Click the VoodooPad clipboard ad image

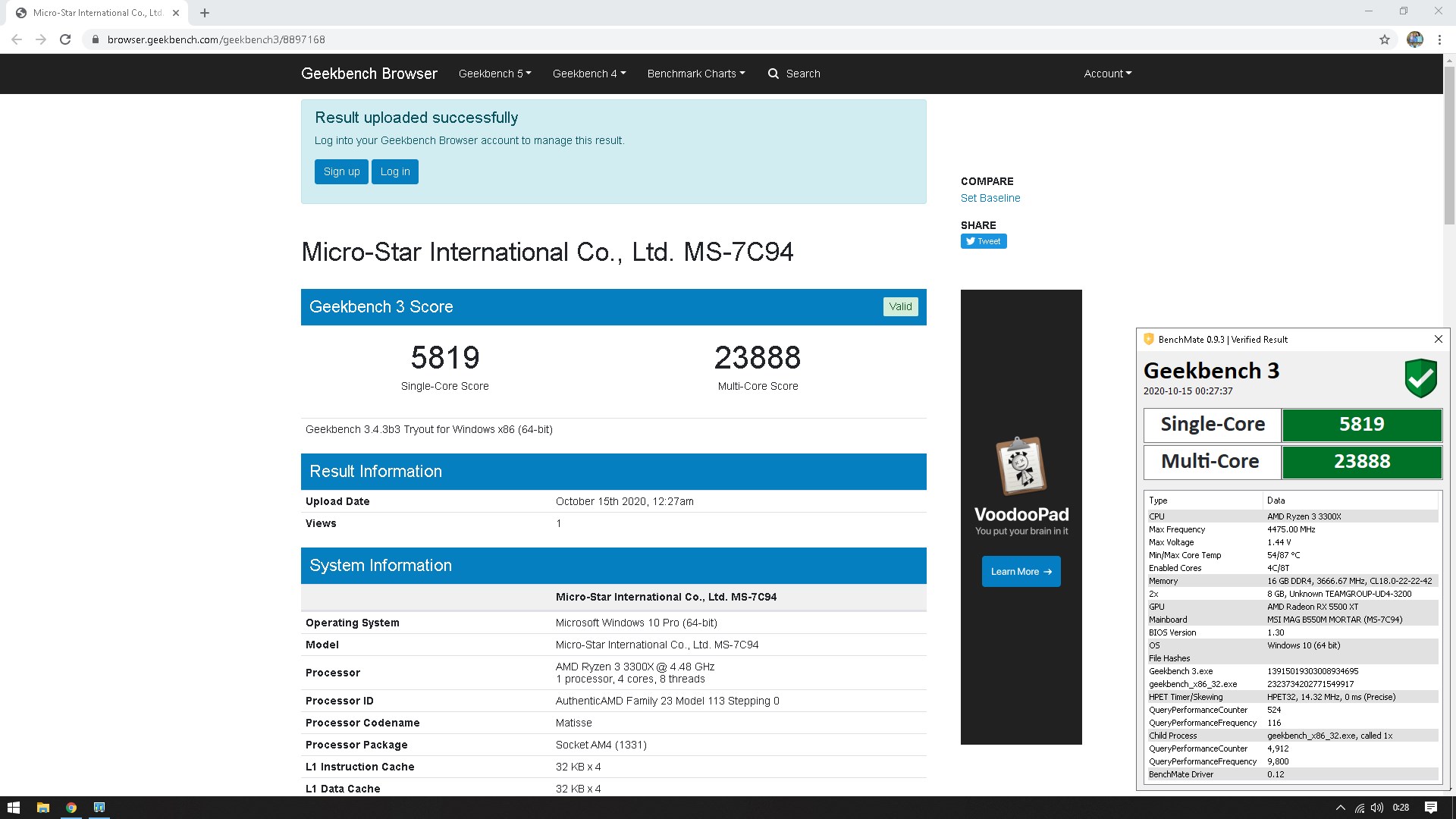coord(1021,466)
